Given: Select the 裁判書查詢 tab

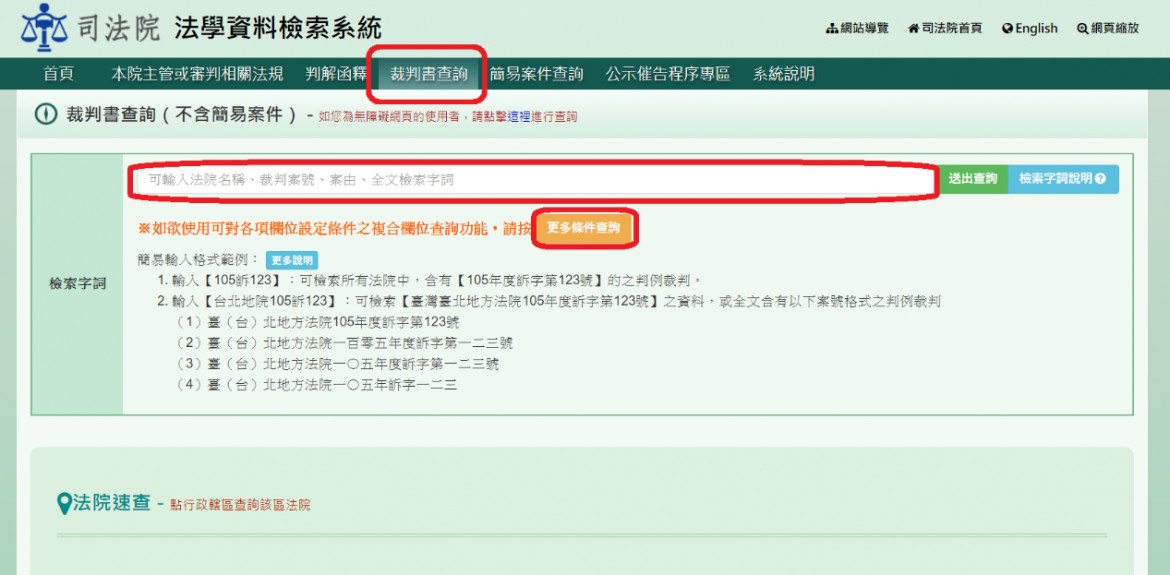Looking at the screenshot, I should [x=428, y=74].
